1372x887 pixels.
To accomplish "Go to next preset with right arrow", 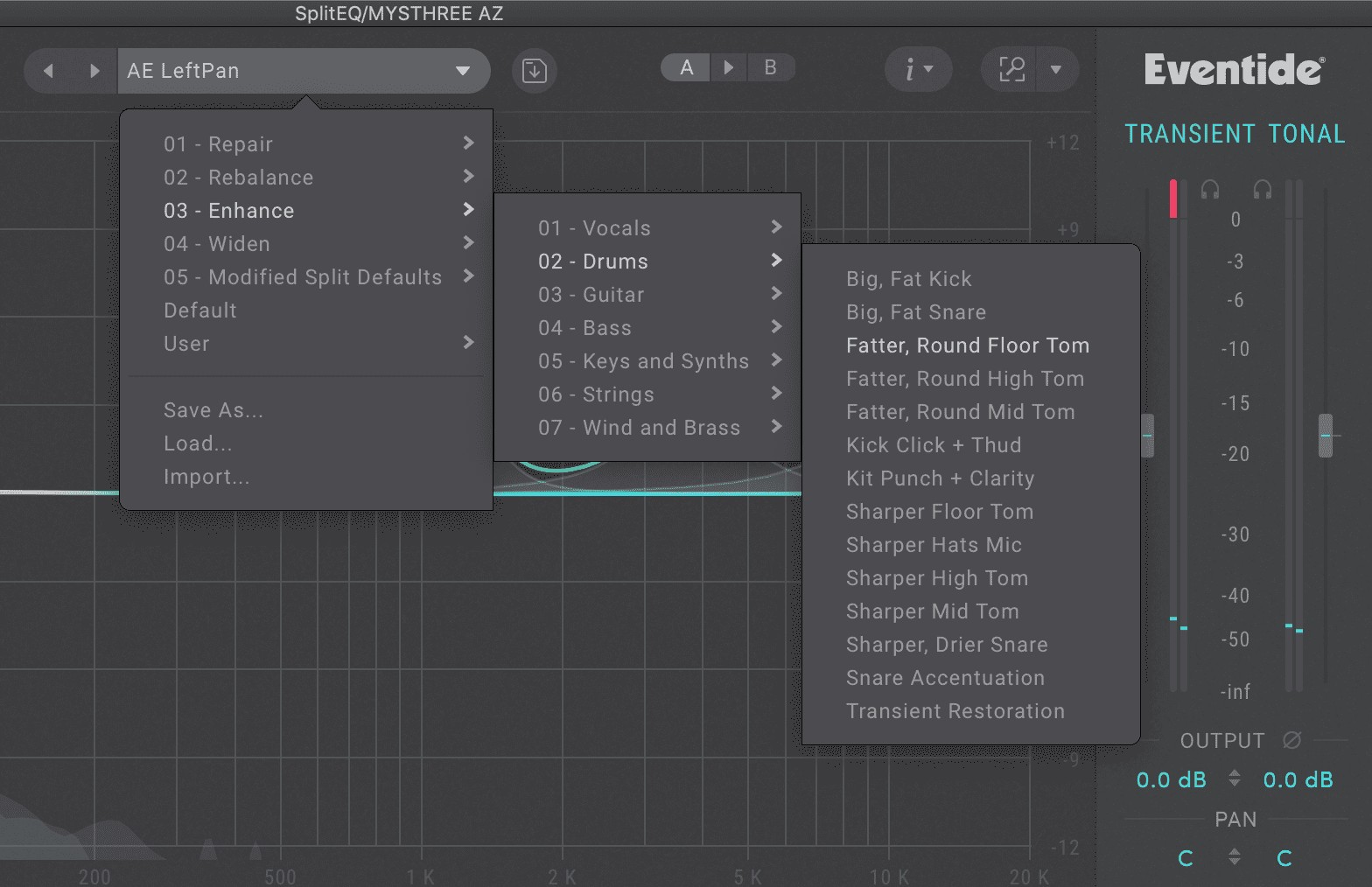I will (x=94, y=71).
